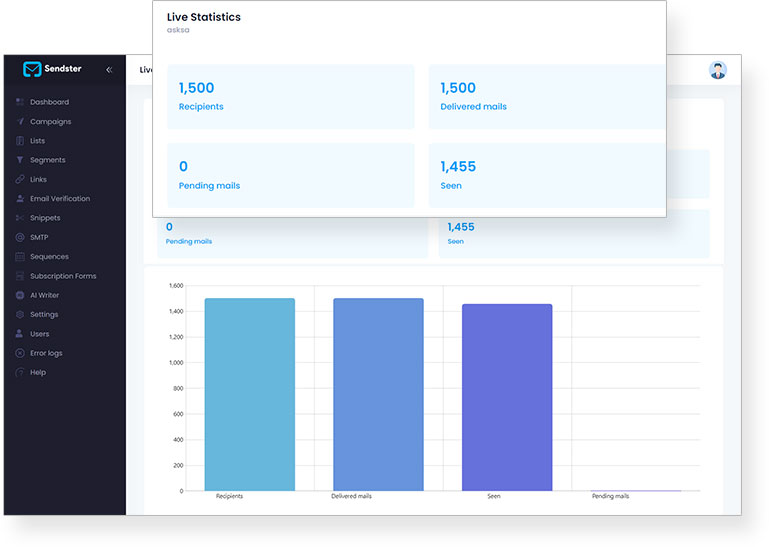
Task: Open Dashboard from the sidebar icon
Action: pos(20,102)
